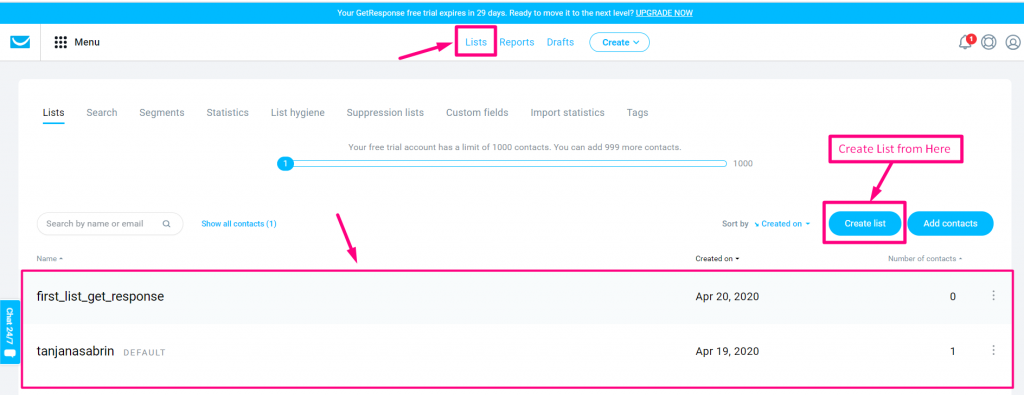Click the Apr 19, 2020 date

[x=728, y=351]
